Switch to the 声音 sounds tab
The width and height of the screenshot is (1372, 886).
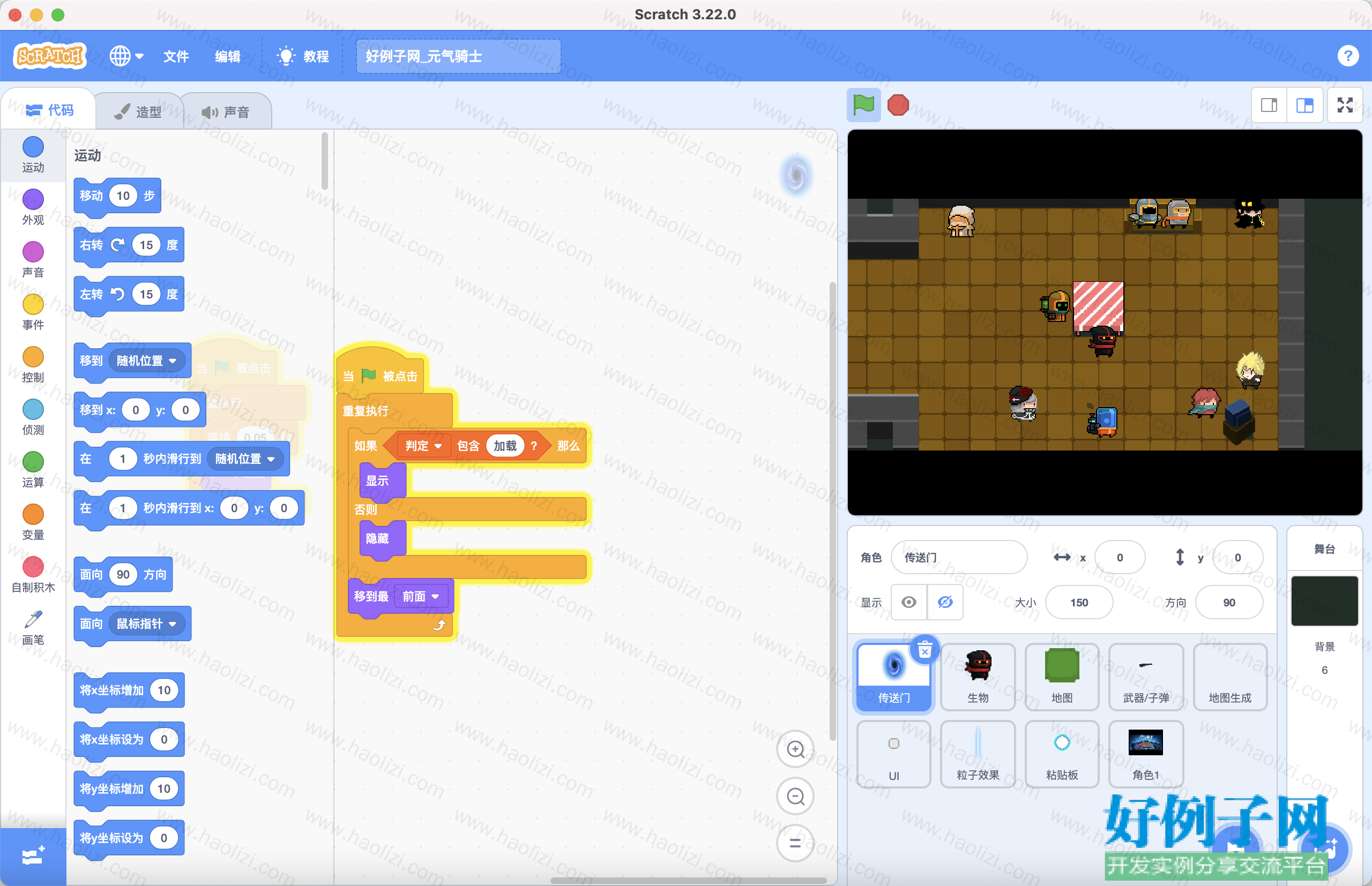[226, 111]
